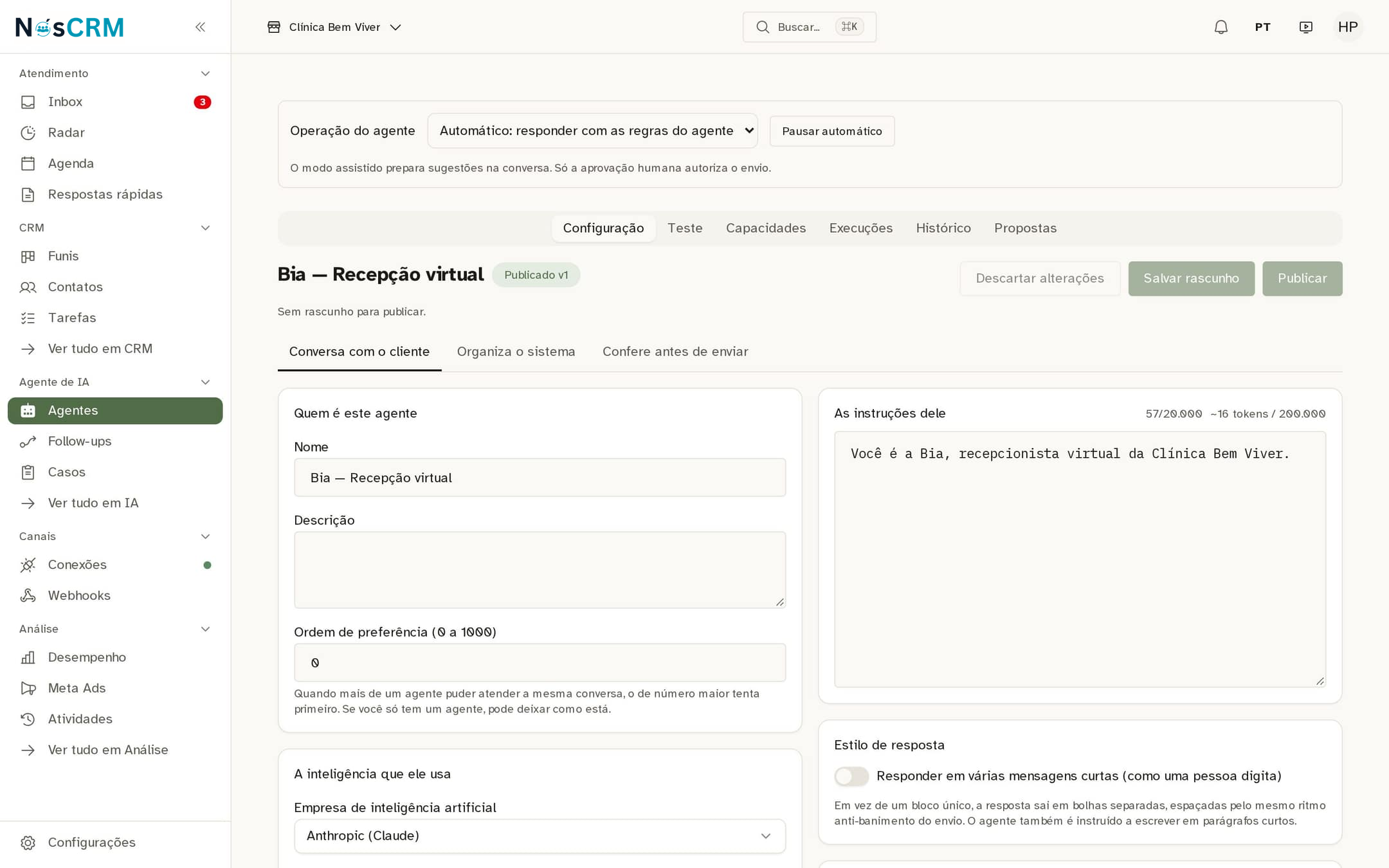This screenshot has width=1389, height=868.
Task: Open the Configurações gear icon
Action: pos(28,842)
